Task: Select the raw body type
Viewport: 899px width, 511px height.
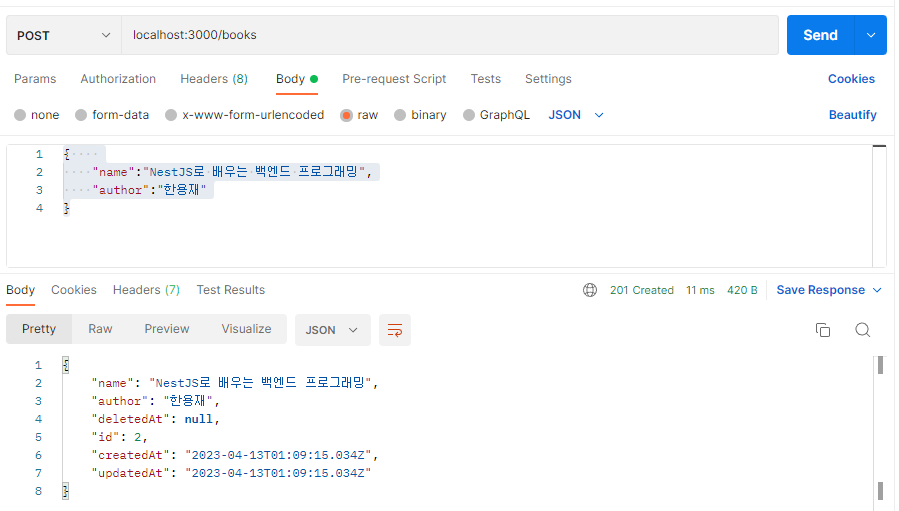Action: point(359,115)
